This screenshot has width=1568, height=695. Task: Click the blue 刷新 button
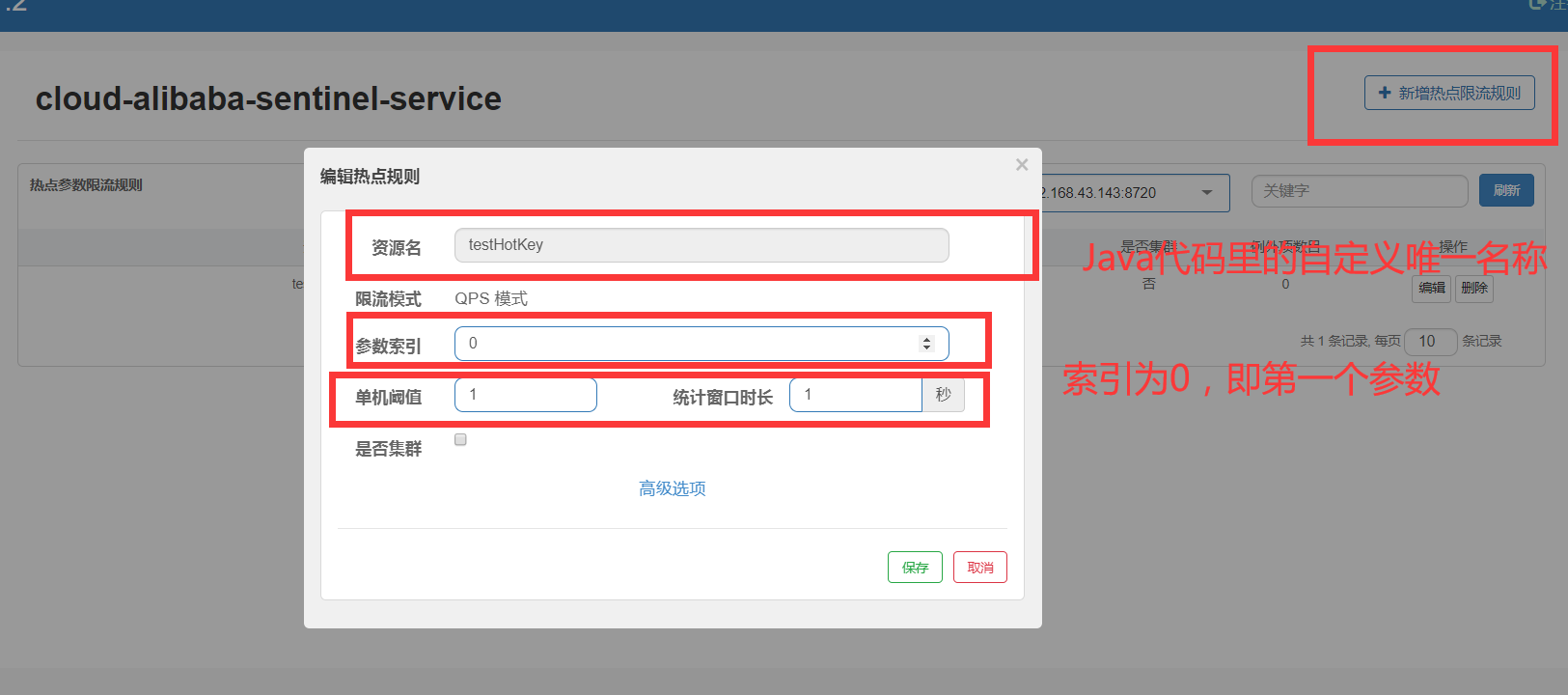(1506, 191)
